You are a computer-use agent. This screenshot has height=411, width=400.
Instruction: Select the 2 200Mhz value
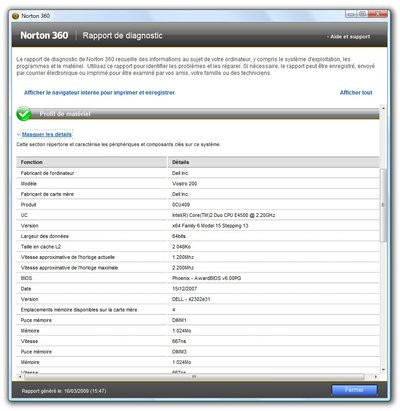[x=183, y=268]
